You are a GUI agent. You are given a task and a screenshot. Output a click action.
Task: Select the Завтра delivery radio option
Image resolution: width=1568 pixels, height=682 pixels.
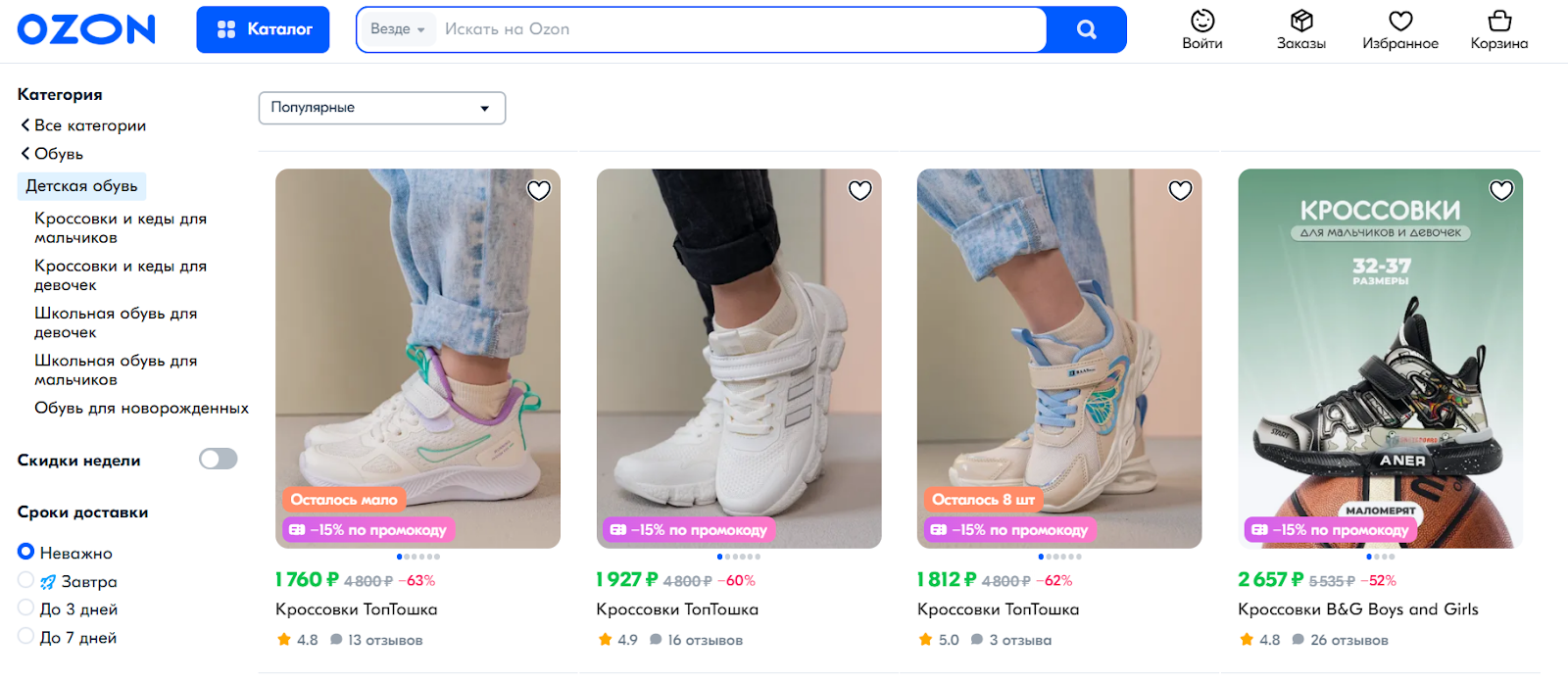click(26, 580)
